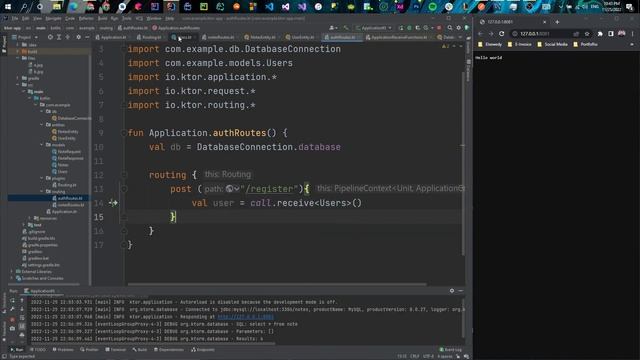Image resolution: width=640 pixels, height=360 pixels.
Task: Open the Build menu
Action: pyautogui.click(x=102, y=18)
